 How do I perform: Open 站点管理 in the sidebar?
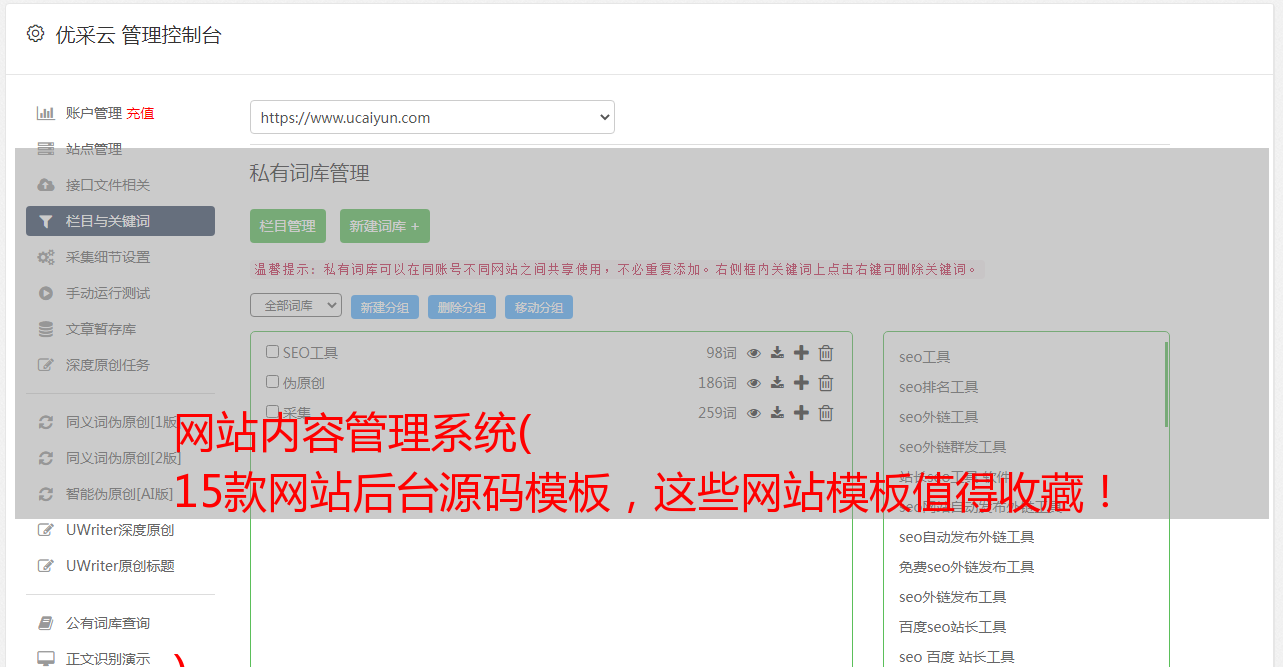pyautogui.click(x=94, y=149)
